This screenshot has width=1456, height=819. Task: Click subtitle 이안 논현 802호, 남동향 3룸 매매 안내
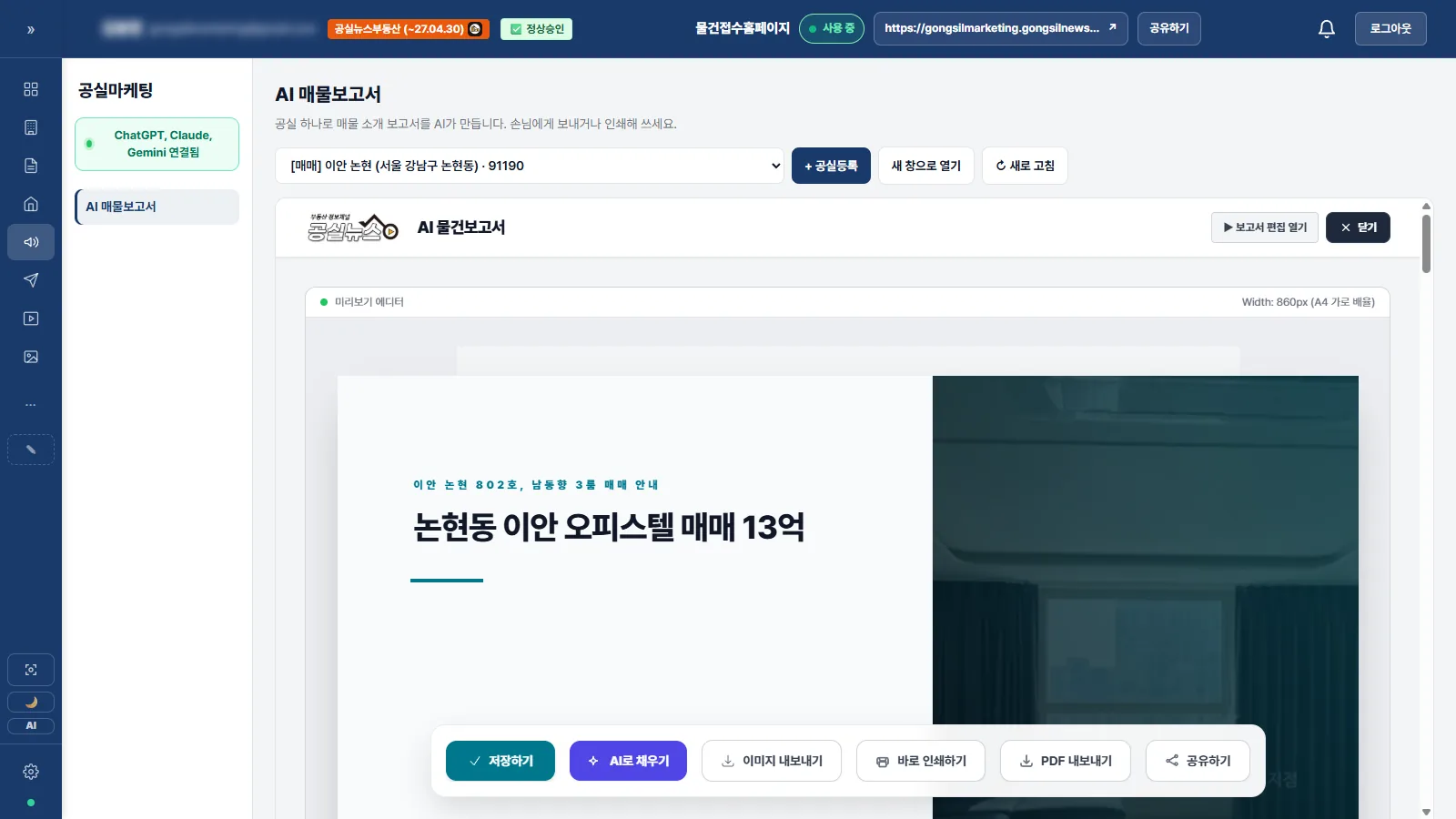[536, 485]
